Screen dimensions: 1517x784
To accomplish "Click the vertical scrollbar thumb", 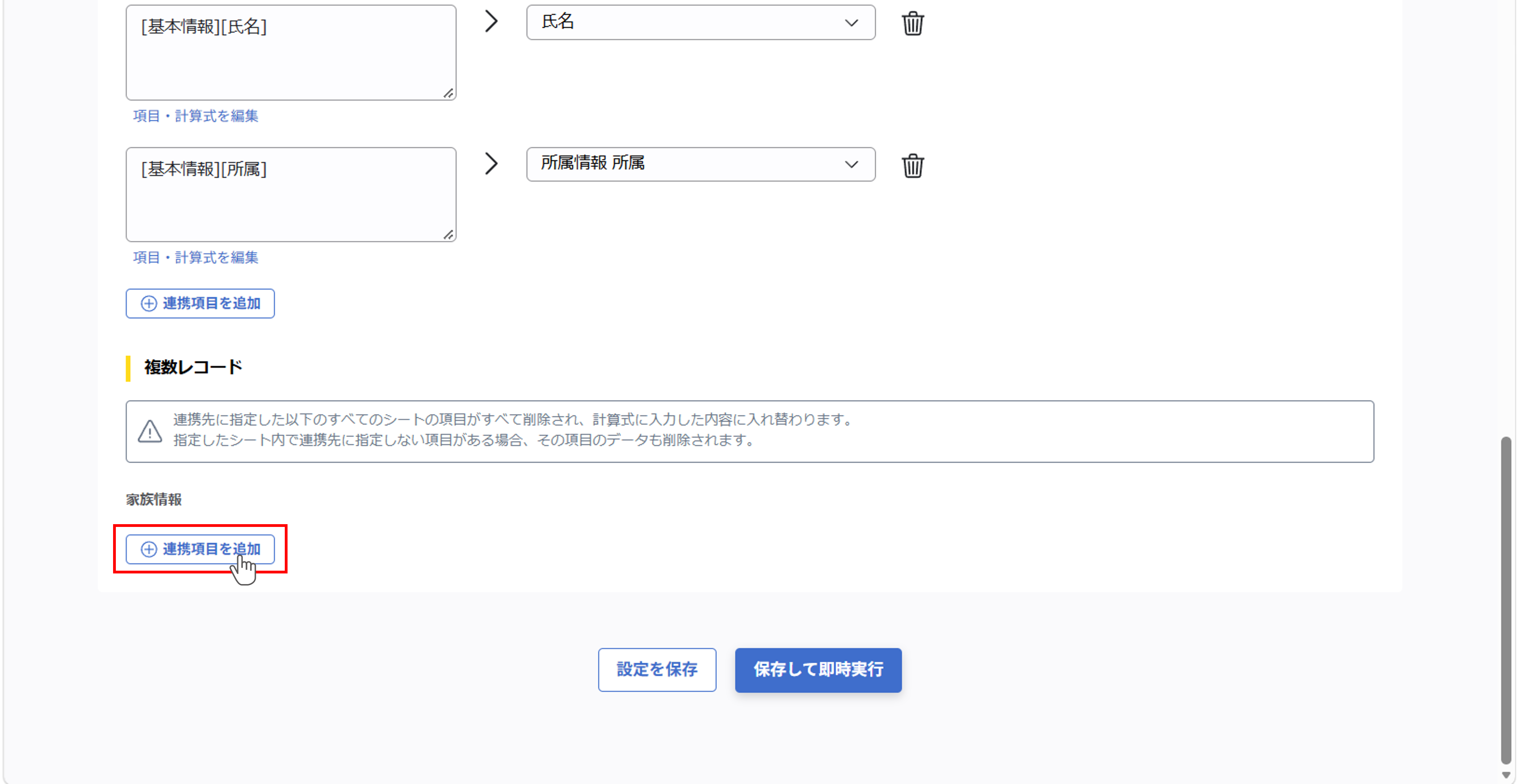I will point(1506,600).
